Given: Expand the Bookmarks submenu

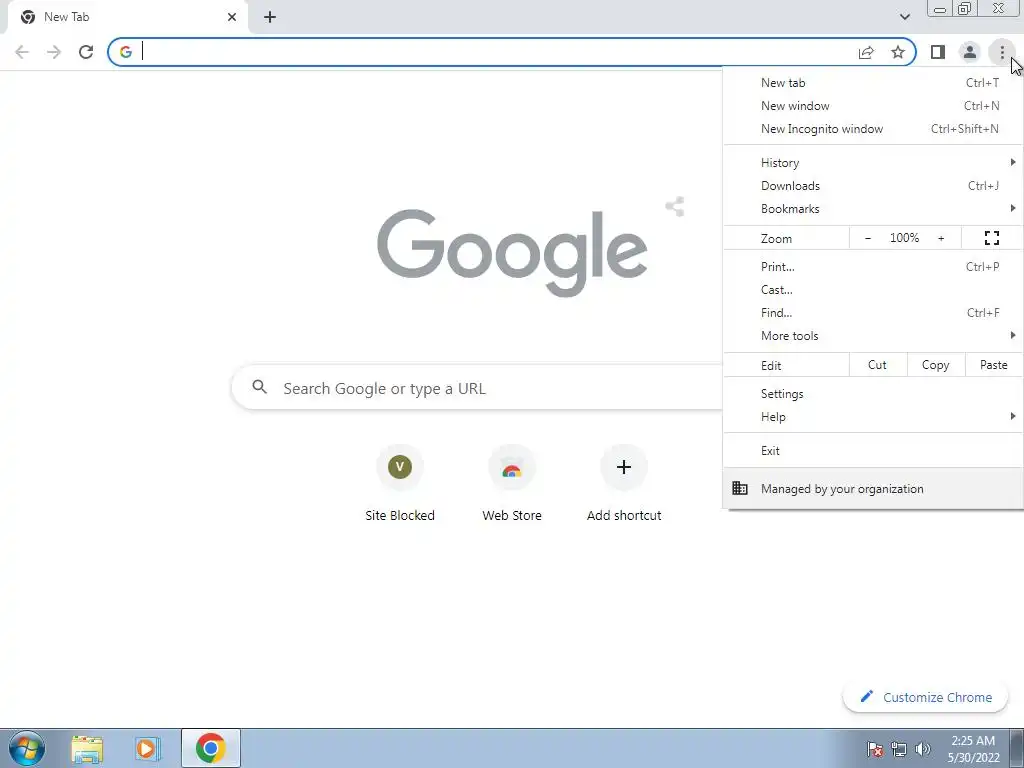Looking at the screenshot, I should (873, 208).
